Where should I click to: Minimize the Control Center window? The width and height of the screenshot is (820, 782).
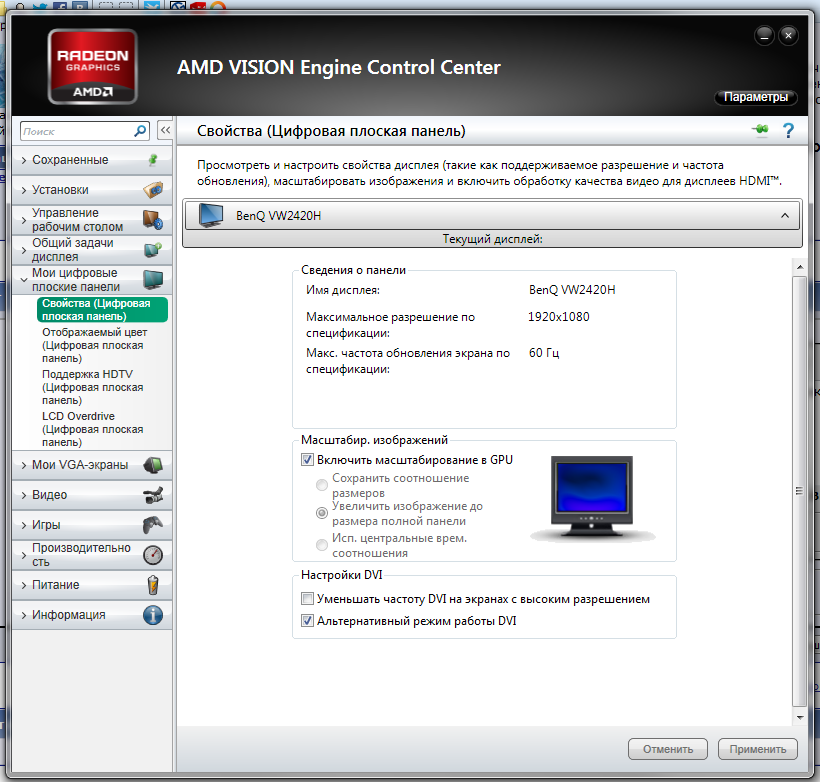point(764,36)
